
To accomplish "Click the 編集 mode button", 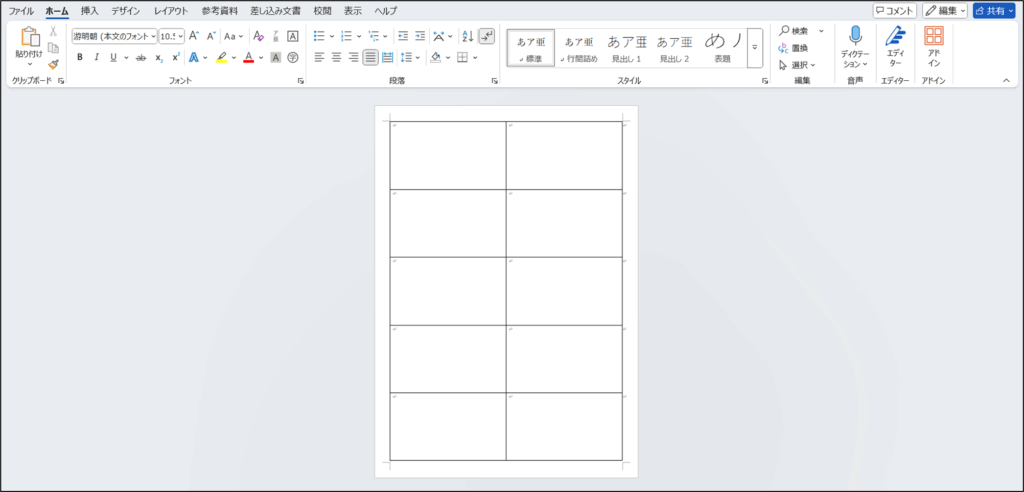I will point(944,10).
